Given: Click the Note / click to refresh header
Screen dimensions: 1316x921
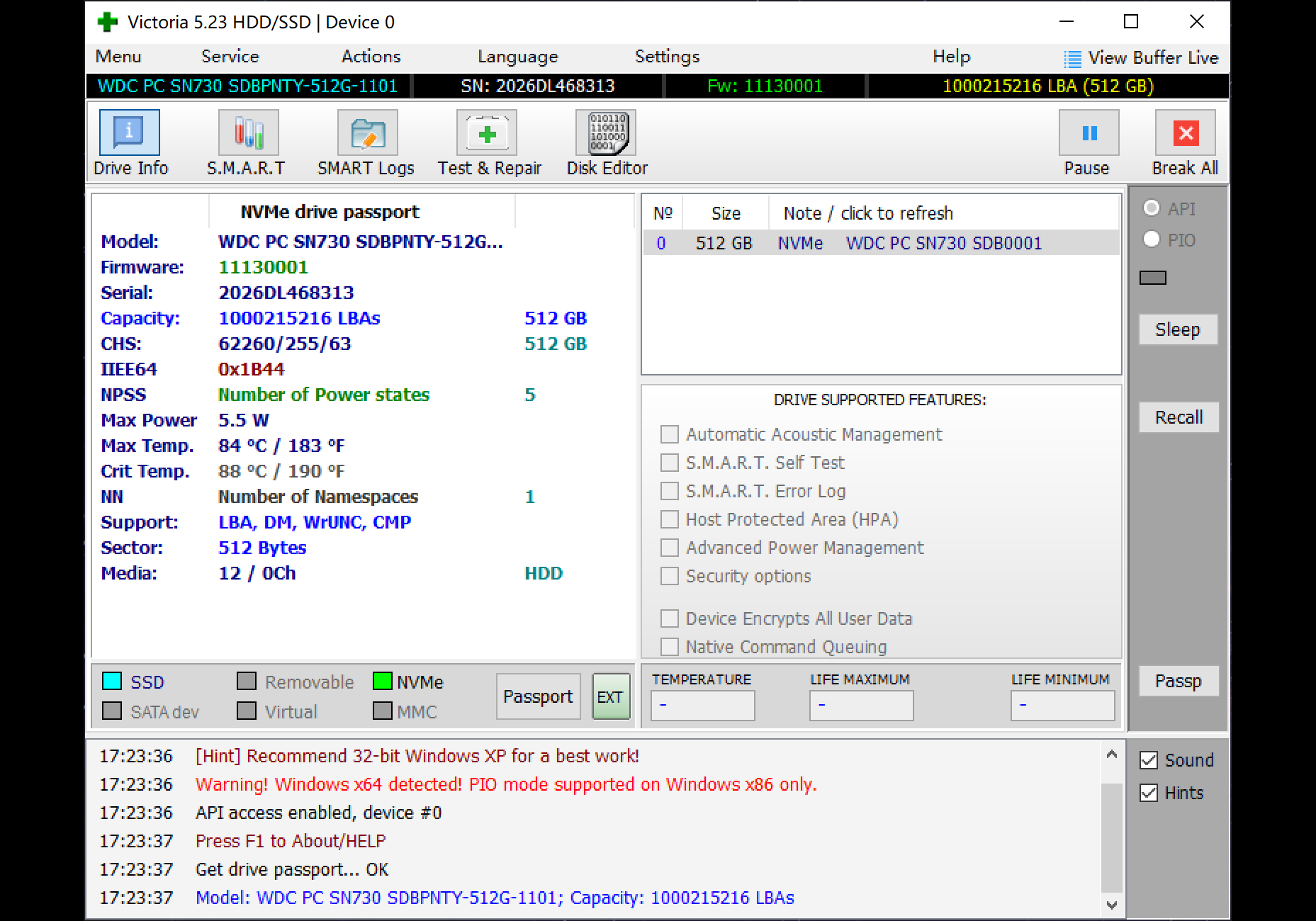Looking at the screenshot, I should (944, 213).
